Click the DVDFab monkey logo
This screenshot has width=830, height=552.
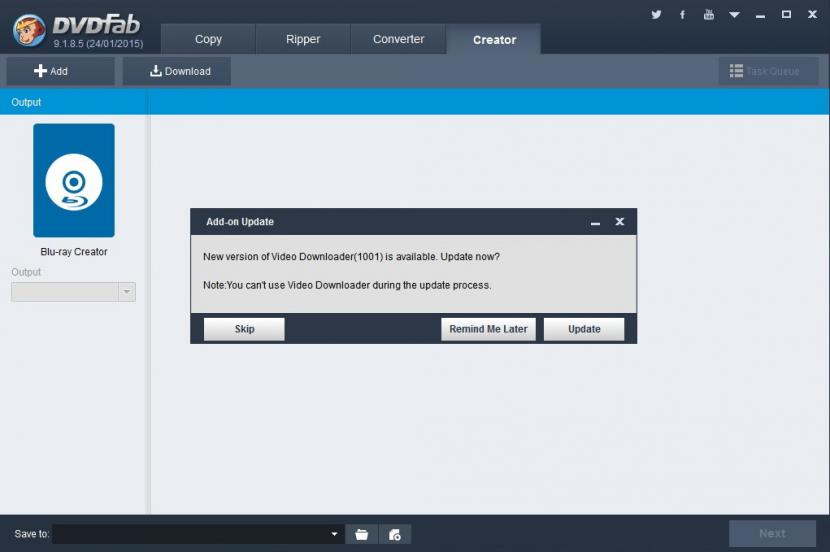tap(29, 30)
